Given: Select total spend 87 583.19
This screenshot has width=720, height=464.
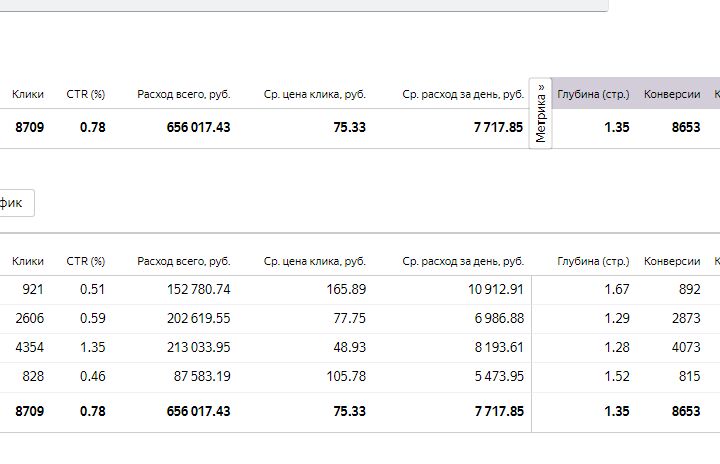Looking at the screenshot, I should 202,376.
